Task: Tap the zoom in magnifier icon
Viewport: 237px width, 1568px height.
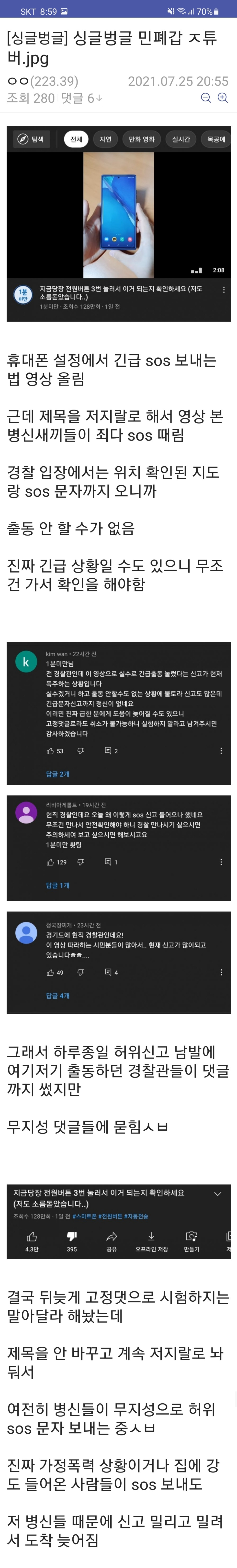Action: 223,98
